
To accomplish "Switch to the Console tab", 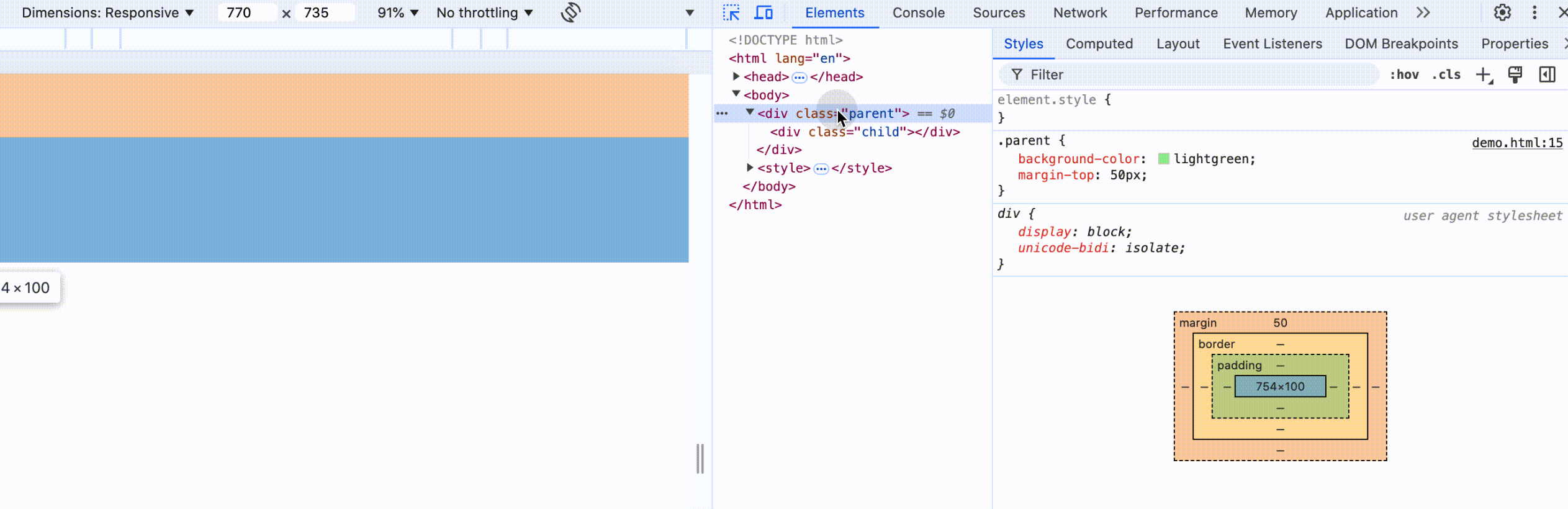I will tap(919, 13).
